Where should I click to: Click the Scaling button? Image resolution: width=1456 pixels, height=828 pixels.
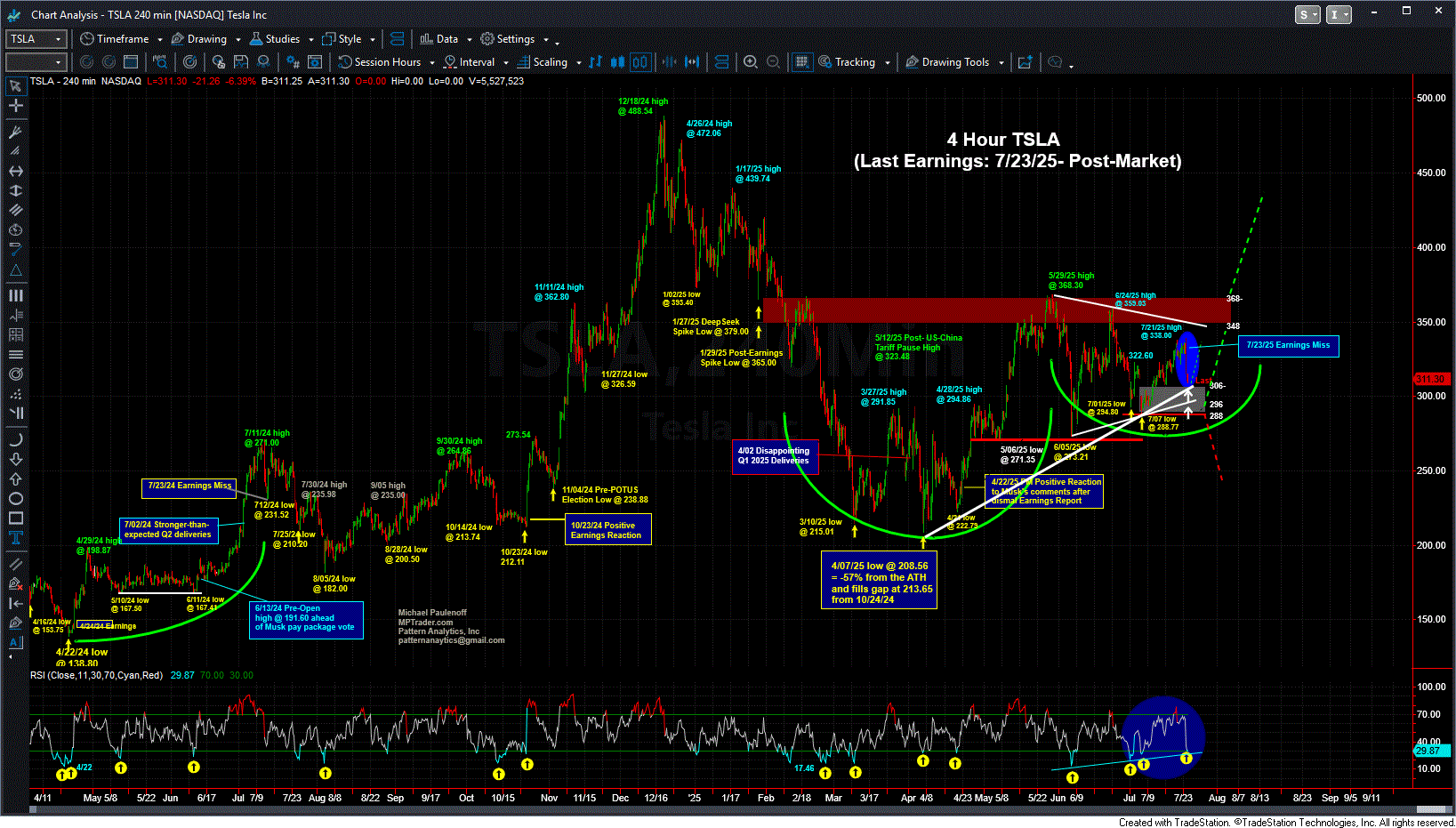(543, 62)
